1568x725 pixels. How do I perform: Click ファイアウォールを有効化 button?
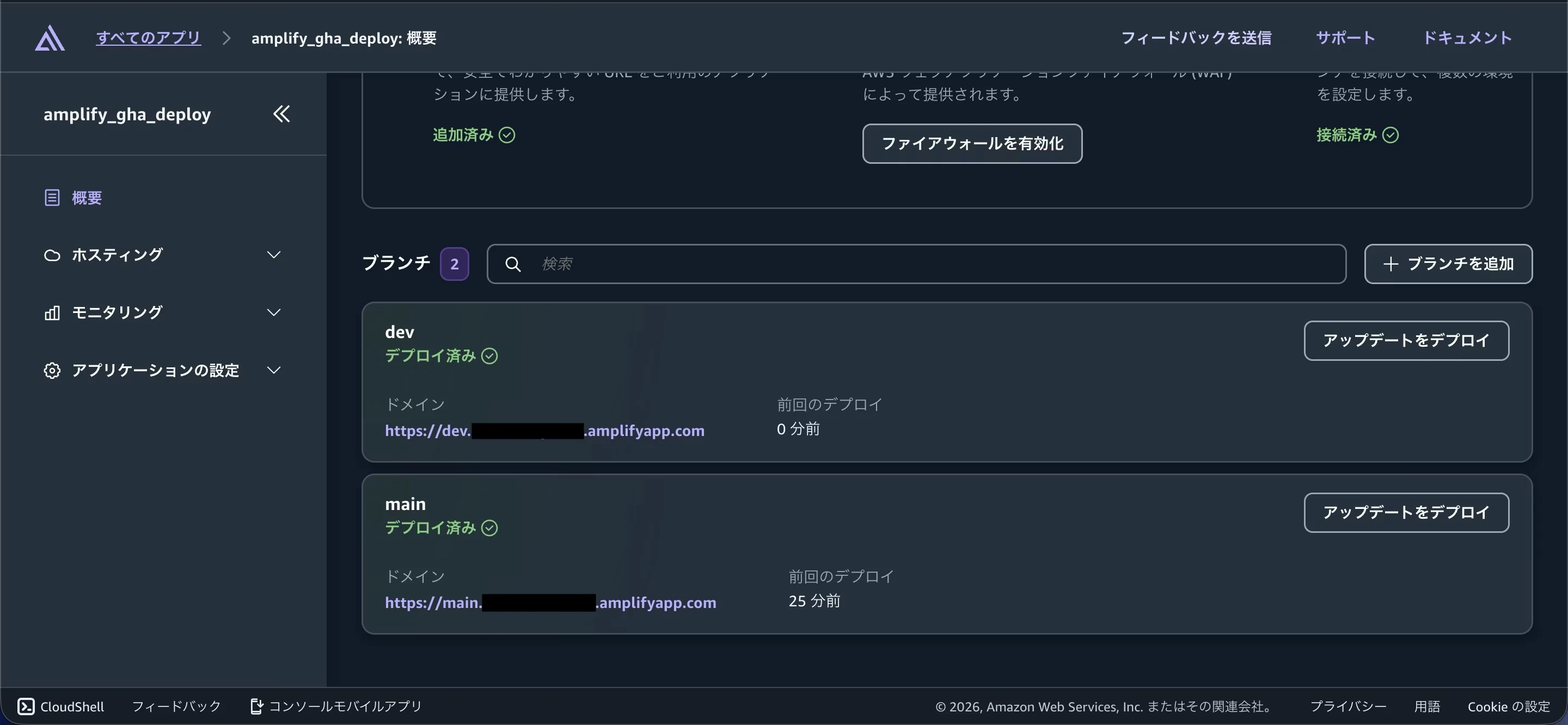coord(972,144)
